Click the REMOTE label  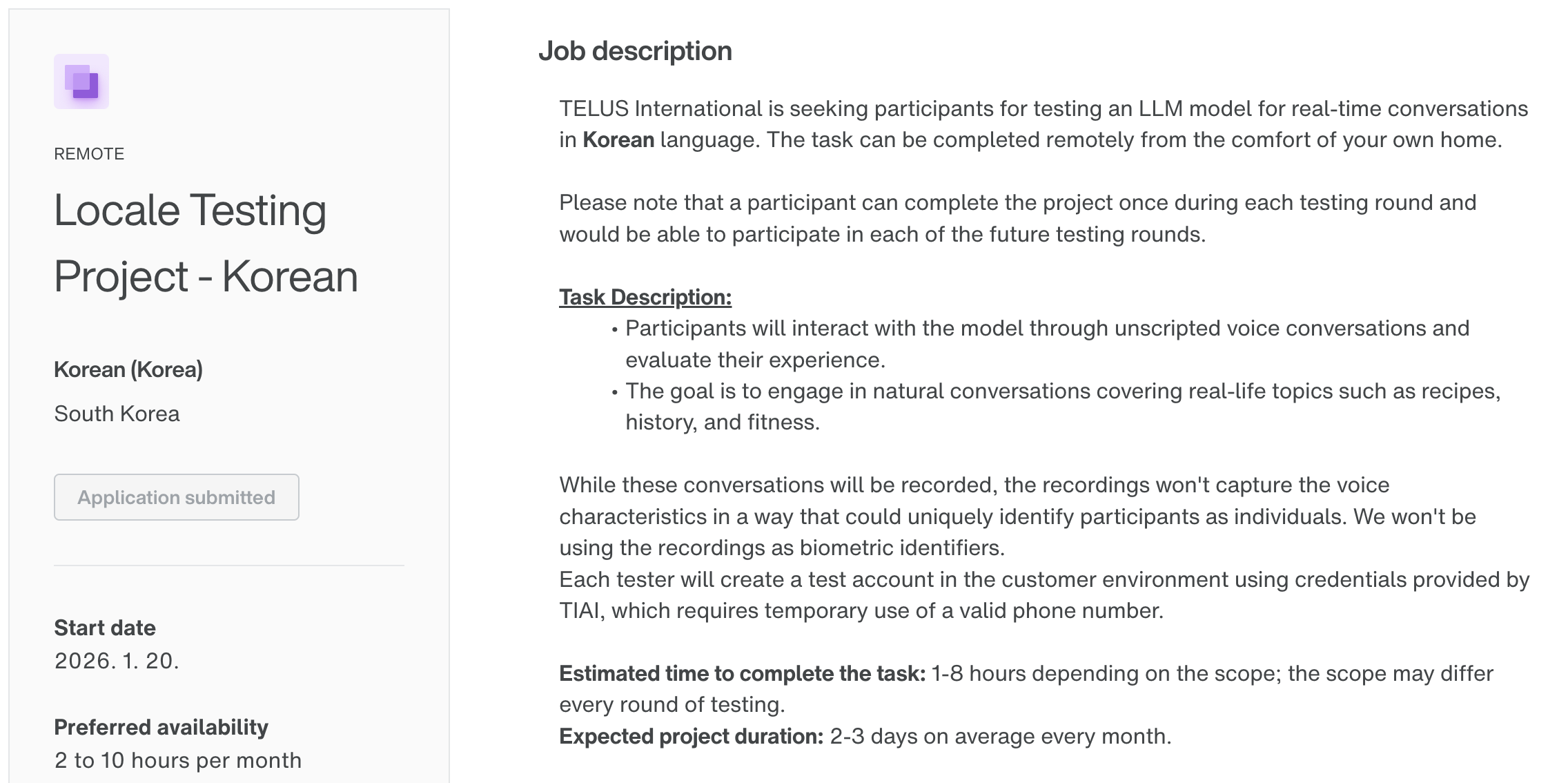[x=89, y=154]
